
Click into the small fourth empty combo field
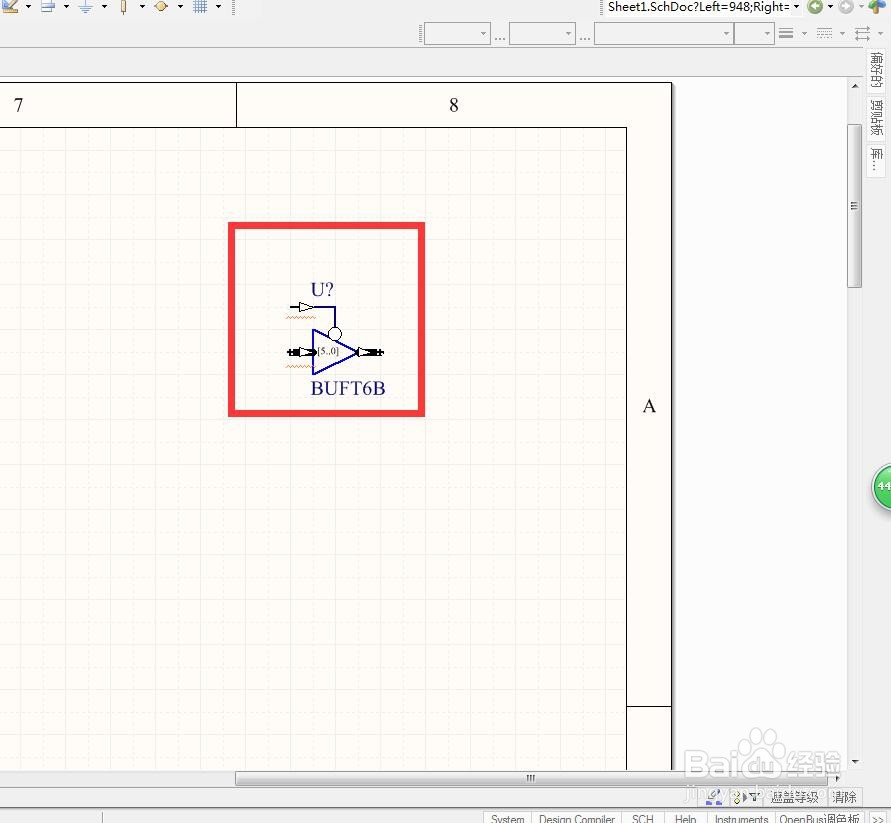(754, 34)
